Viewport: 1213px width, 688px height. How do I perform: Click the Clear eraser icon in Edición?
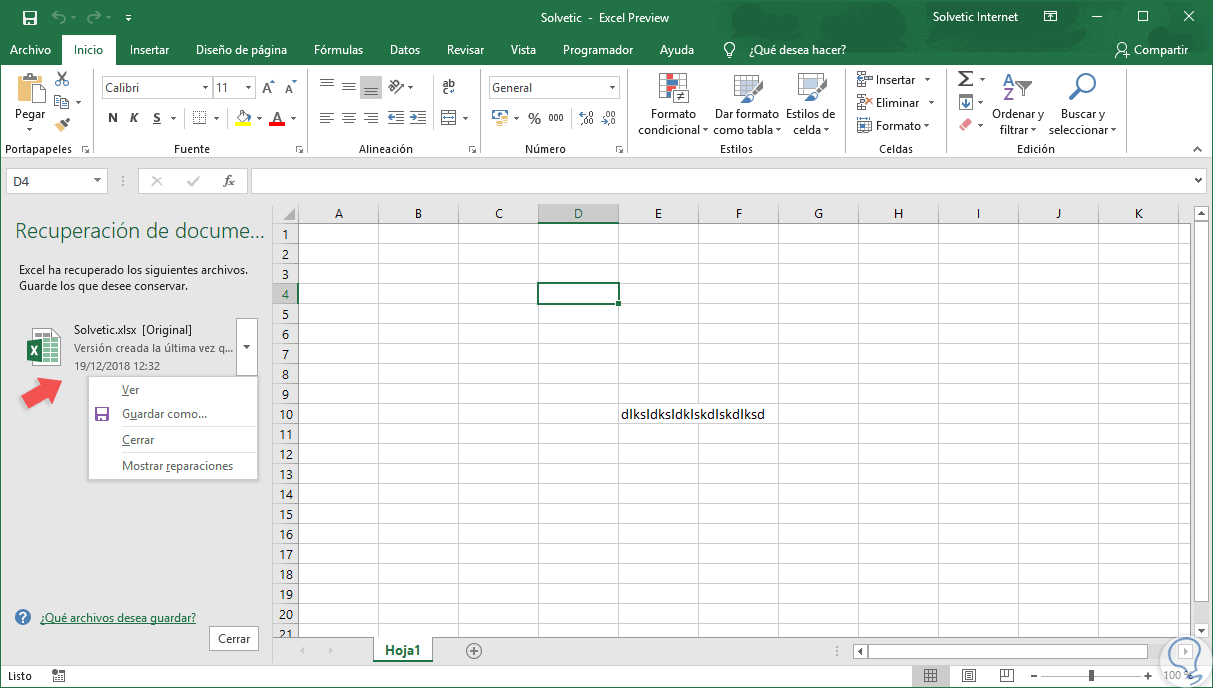965,125
